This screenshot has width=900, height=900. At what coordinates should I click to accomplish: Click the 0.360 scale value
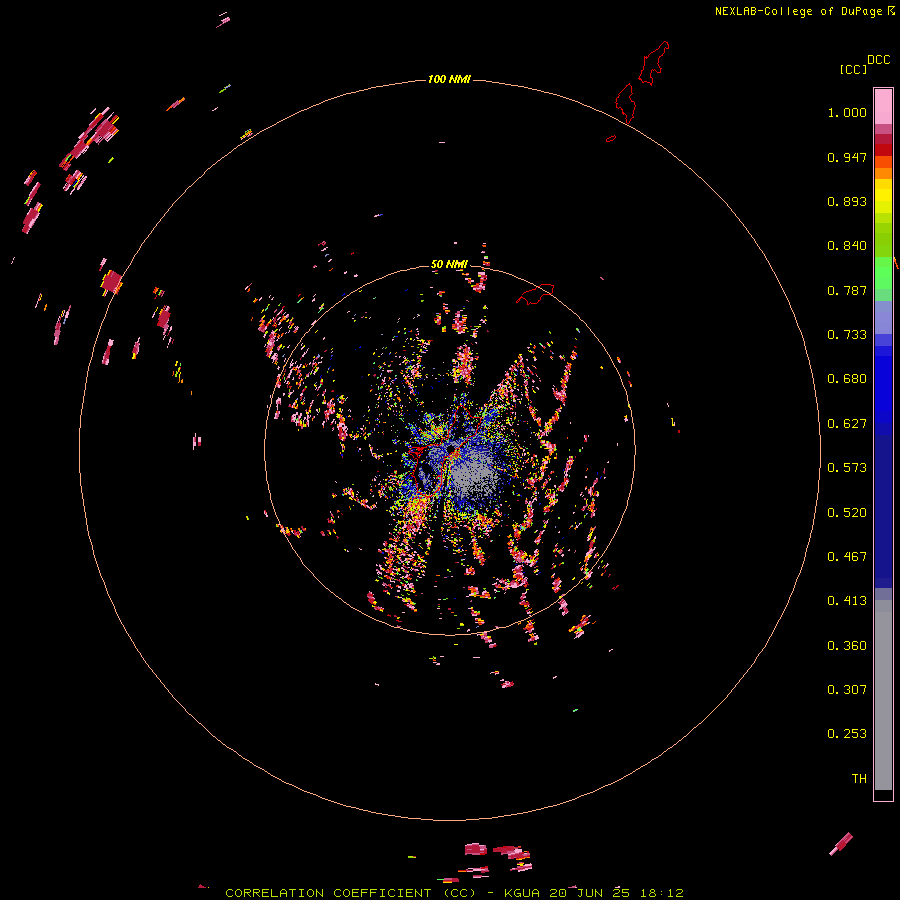click(x=847, y=646)
